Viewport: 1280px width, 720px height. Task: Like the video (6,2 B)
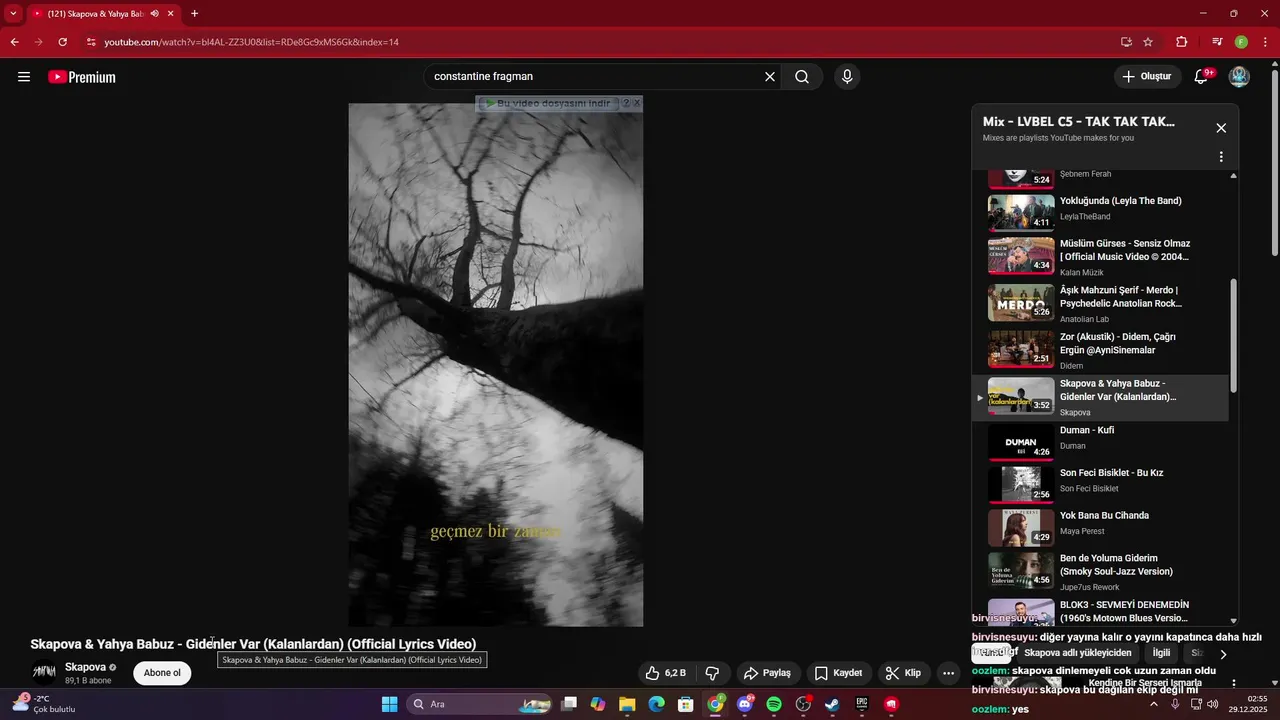666,673
